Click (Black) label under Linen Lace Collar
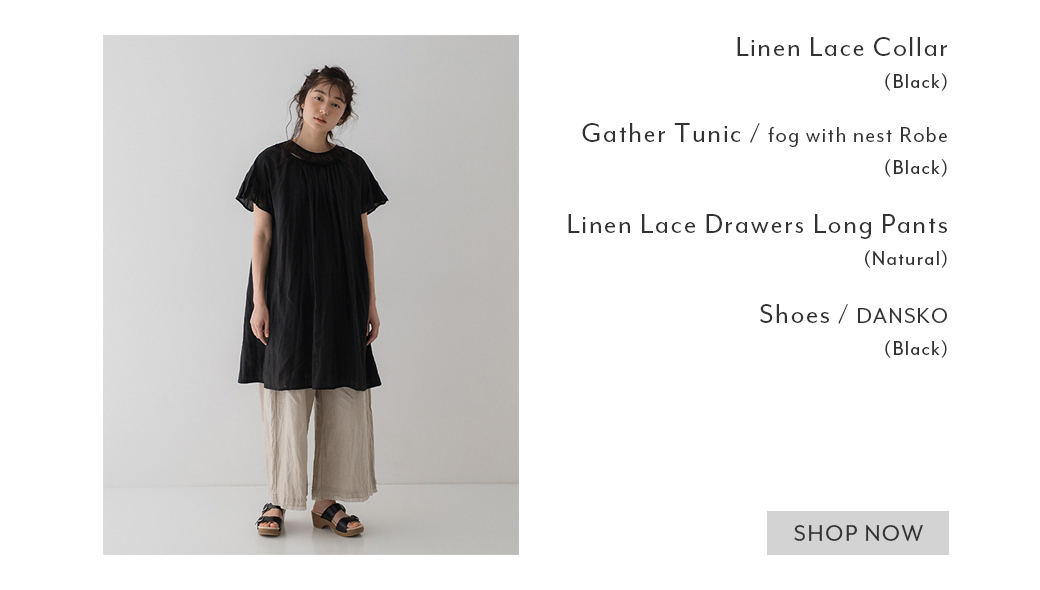Screen dimensions: 1040x590 916,82
